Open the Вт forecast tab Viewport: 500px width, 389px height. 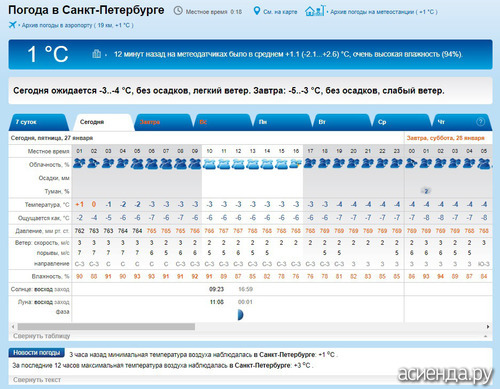[x=342, y=122]
